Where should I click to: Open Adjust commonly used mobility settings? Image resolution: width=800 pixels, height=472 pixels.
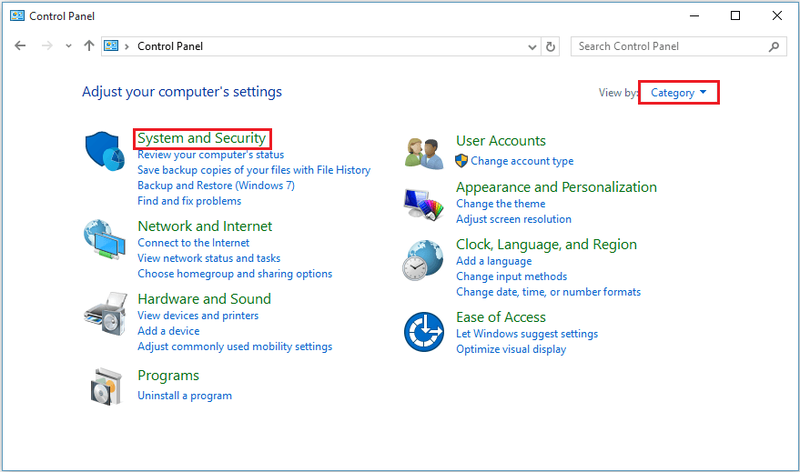[235, 346]
